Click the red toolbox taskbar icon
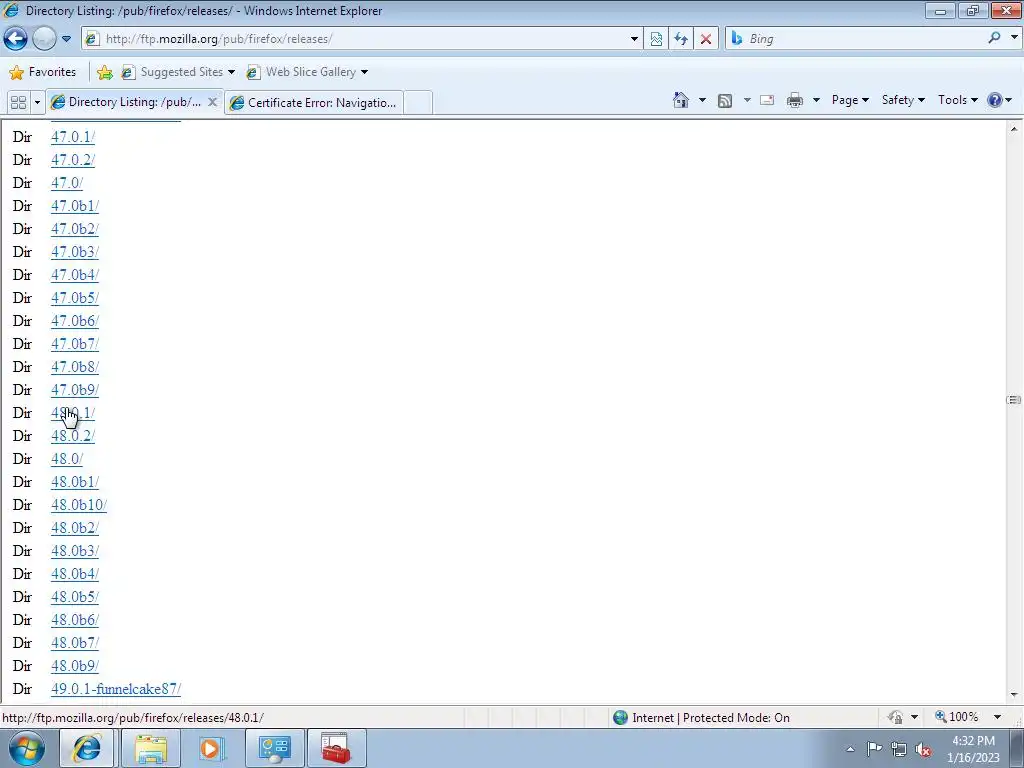This screenshot has height=768, width=1024. coord(336,748)
